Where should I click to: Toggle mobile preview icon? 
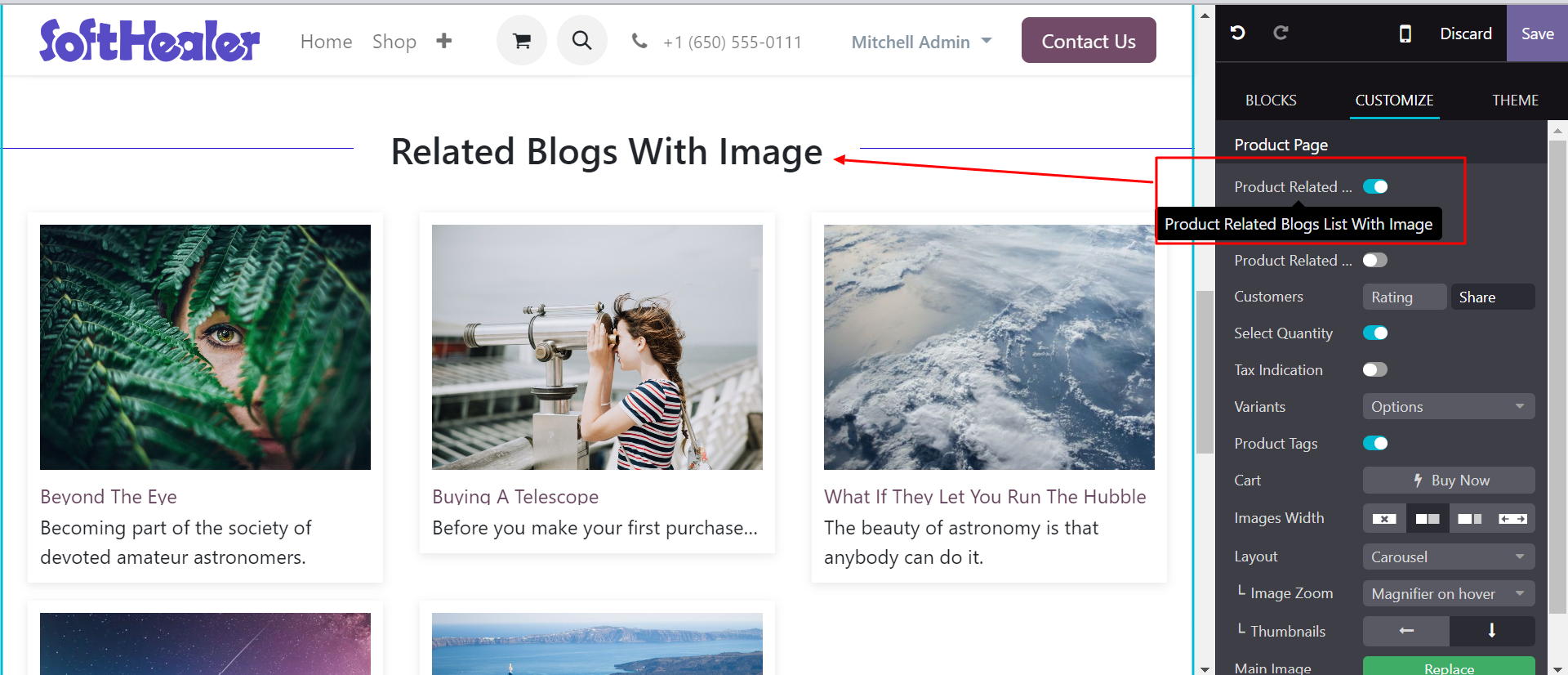coord(1405,34)
